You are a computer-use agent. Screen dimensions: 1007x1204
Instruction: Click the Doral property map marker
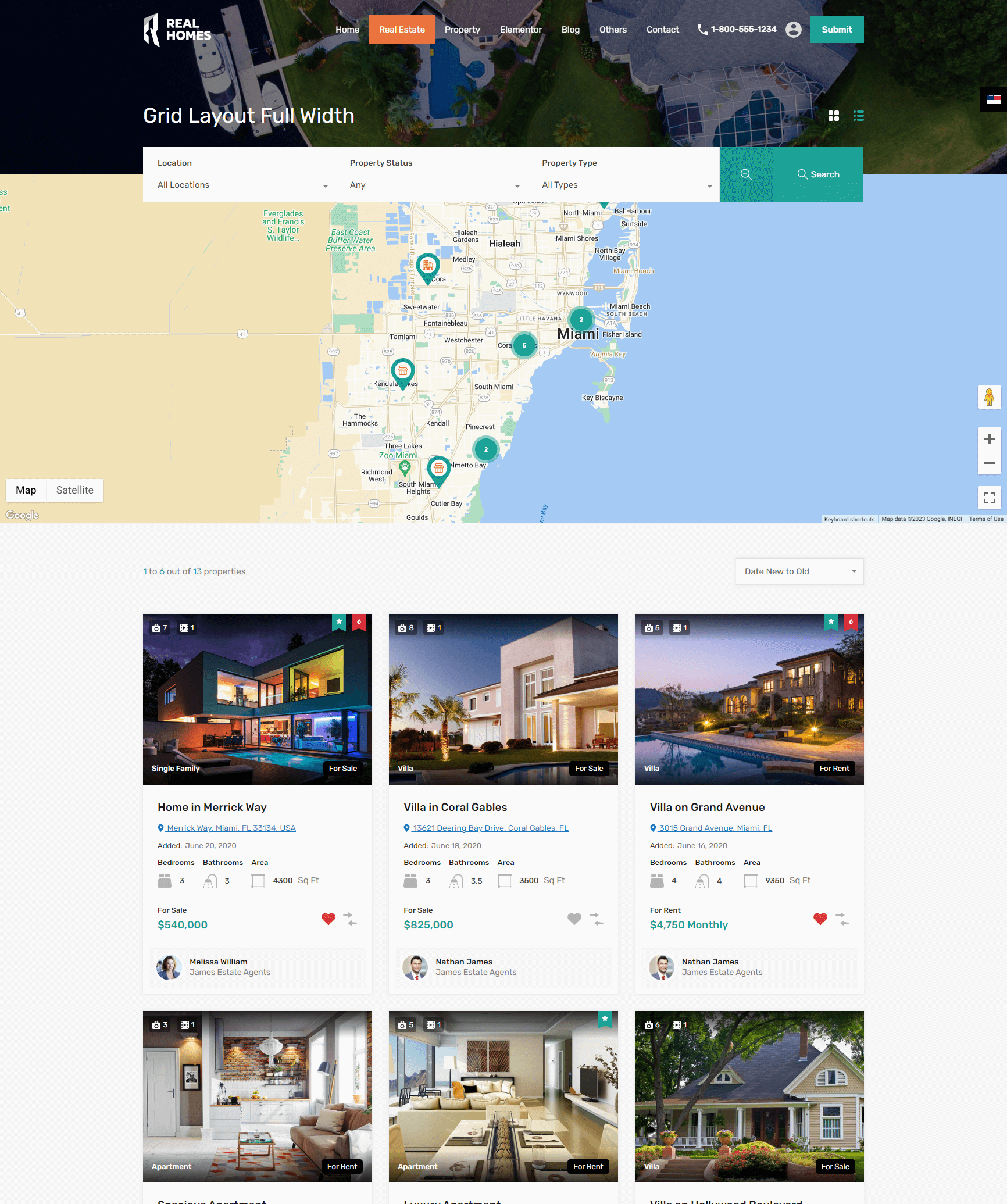point(428,268)
